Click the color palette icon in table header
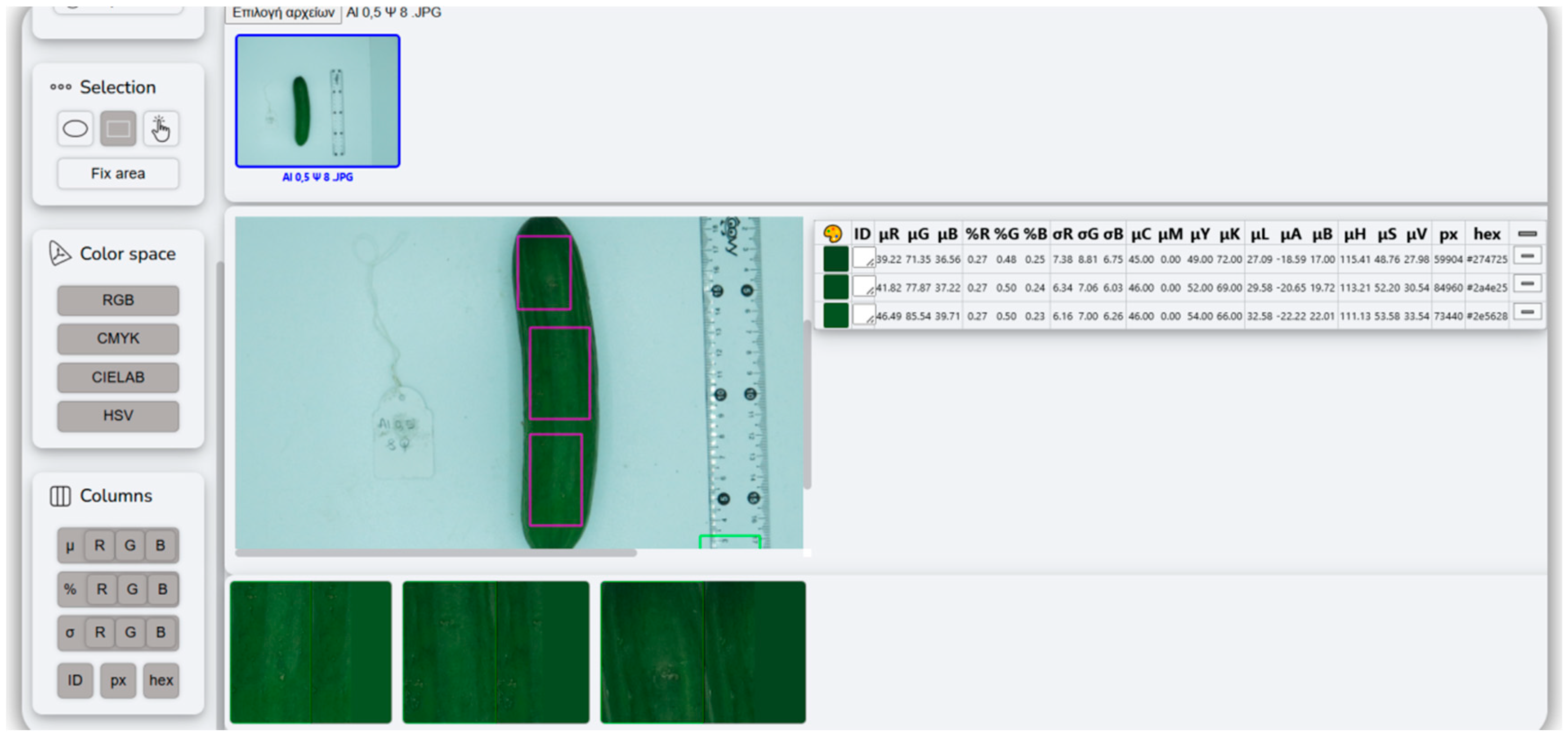This screenshot has height=737, width=1568. pos(832,233)
